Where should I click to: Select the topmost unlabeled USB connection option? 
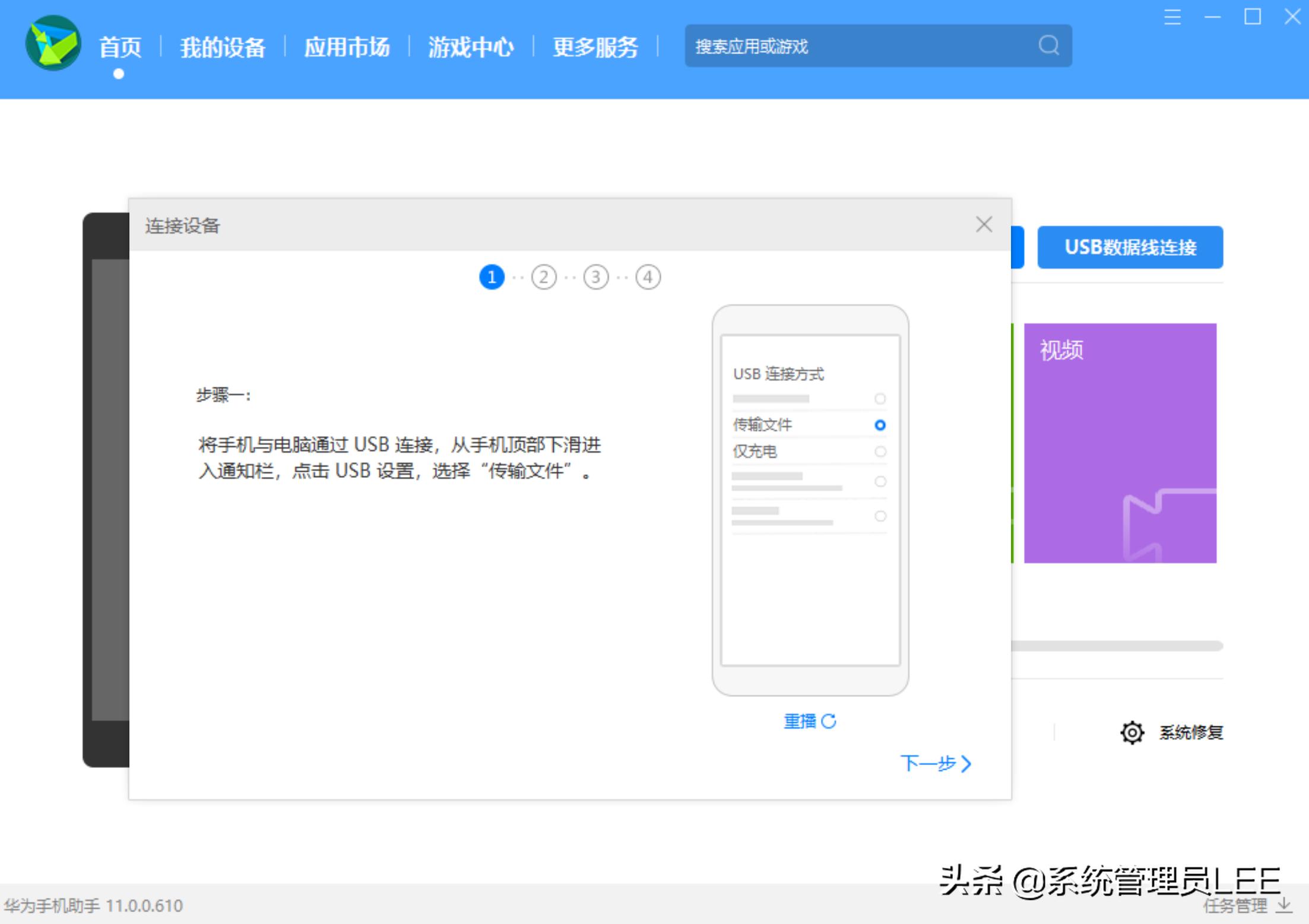[x=879, y=399]
